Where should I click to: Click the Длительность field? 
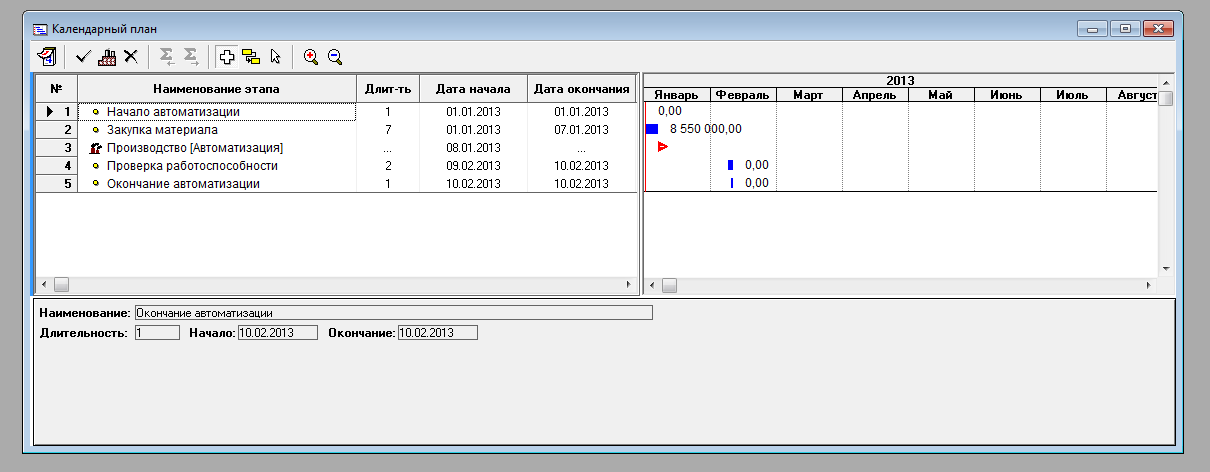[x=157, y=332]
